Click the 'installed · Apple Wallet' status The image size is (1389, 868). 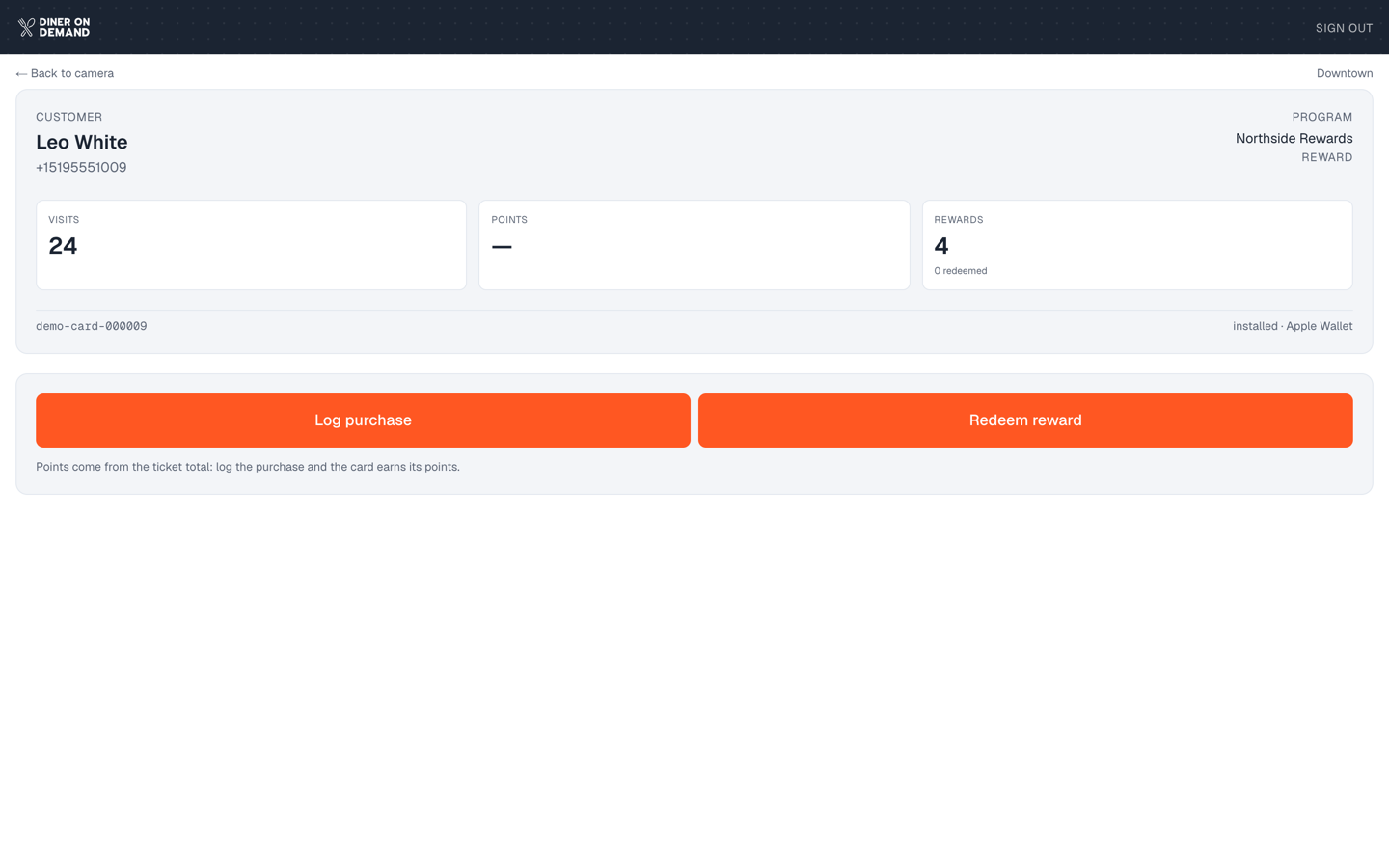click(1293, 326)
